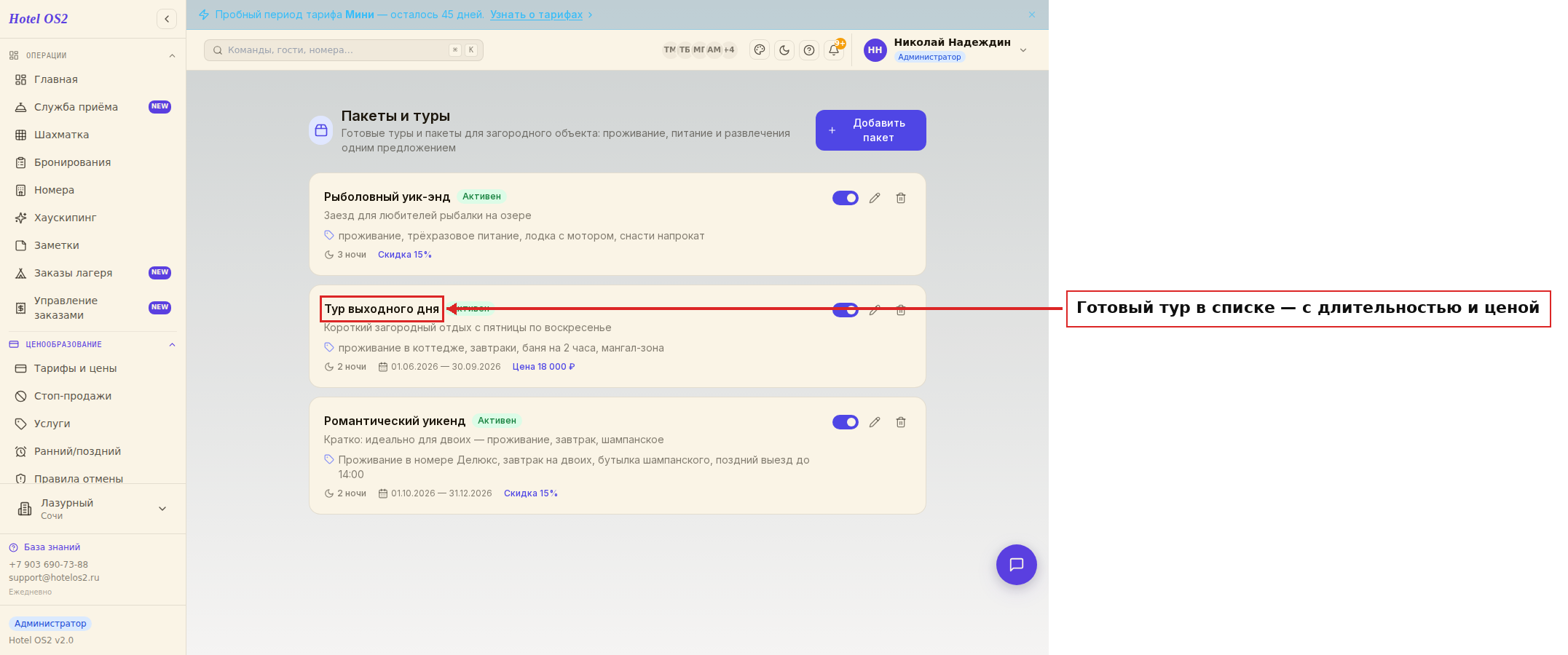This screenshot has width=1568, height=655.
Task: Delete the Рыболовный уик-энд package
Action: (x=901, y=198)
